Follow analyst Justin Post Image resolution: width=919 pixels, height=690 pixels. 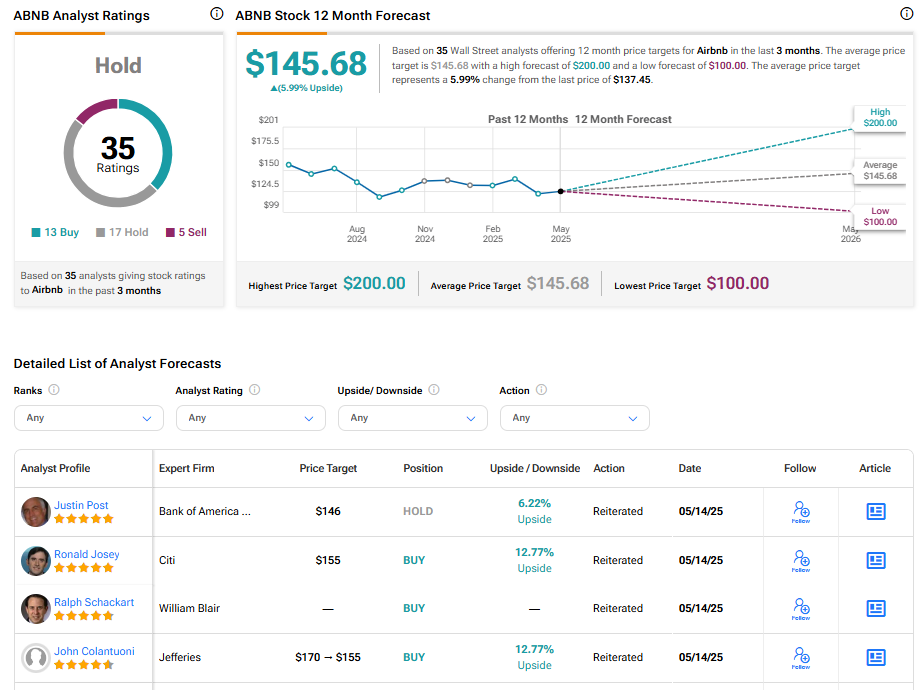801,512
